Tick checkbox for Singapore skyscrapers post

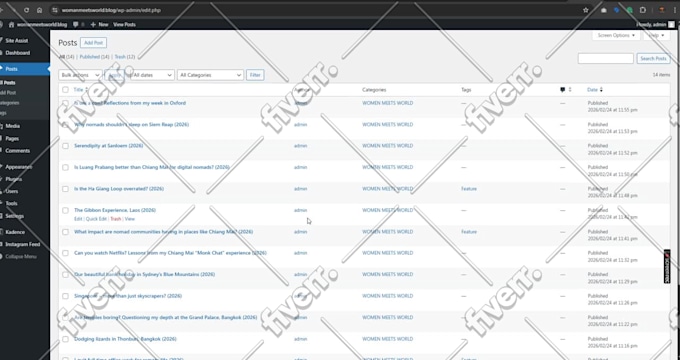65,296
